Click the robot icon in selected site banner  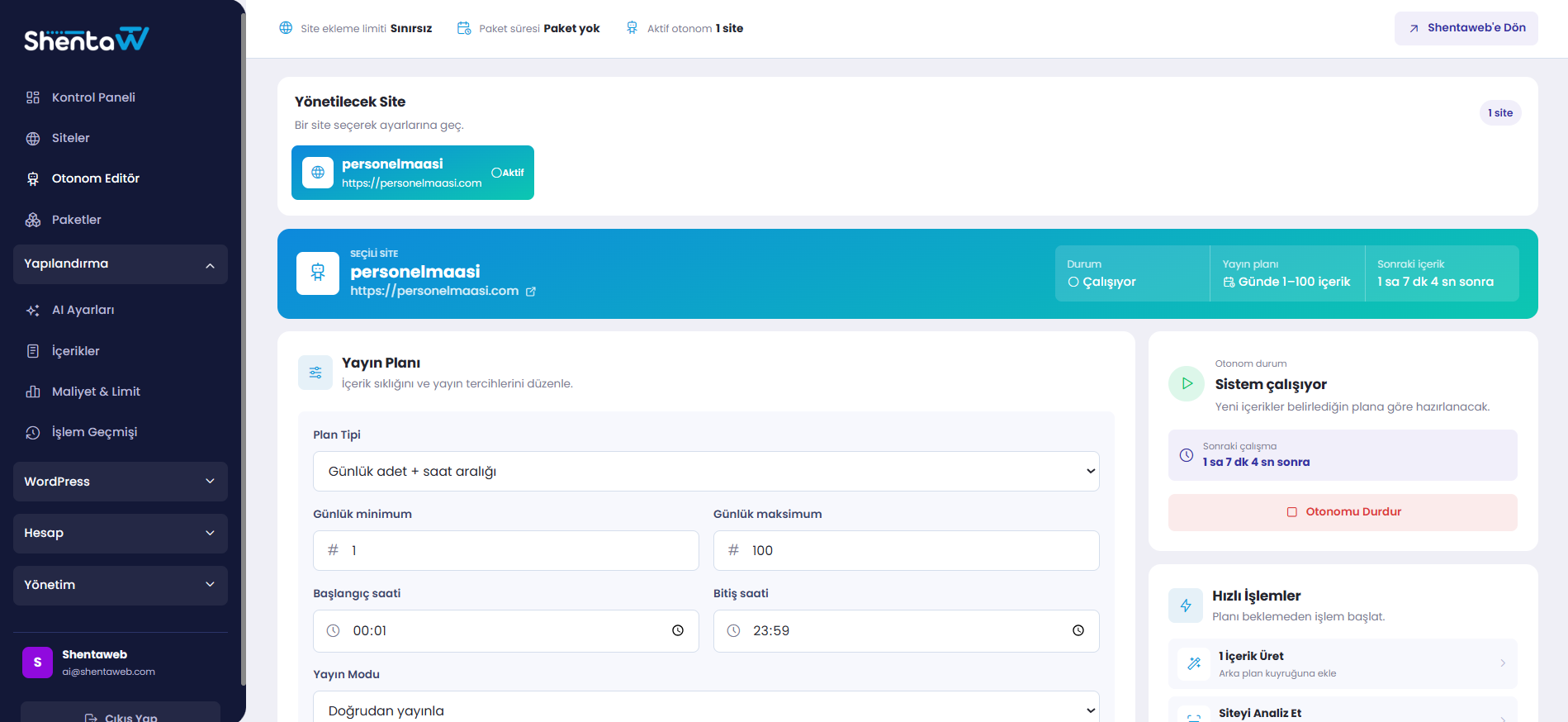(x=318, y=273)
